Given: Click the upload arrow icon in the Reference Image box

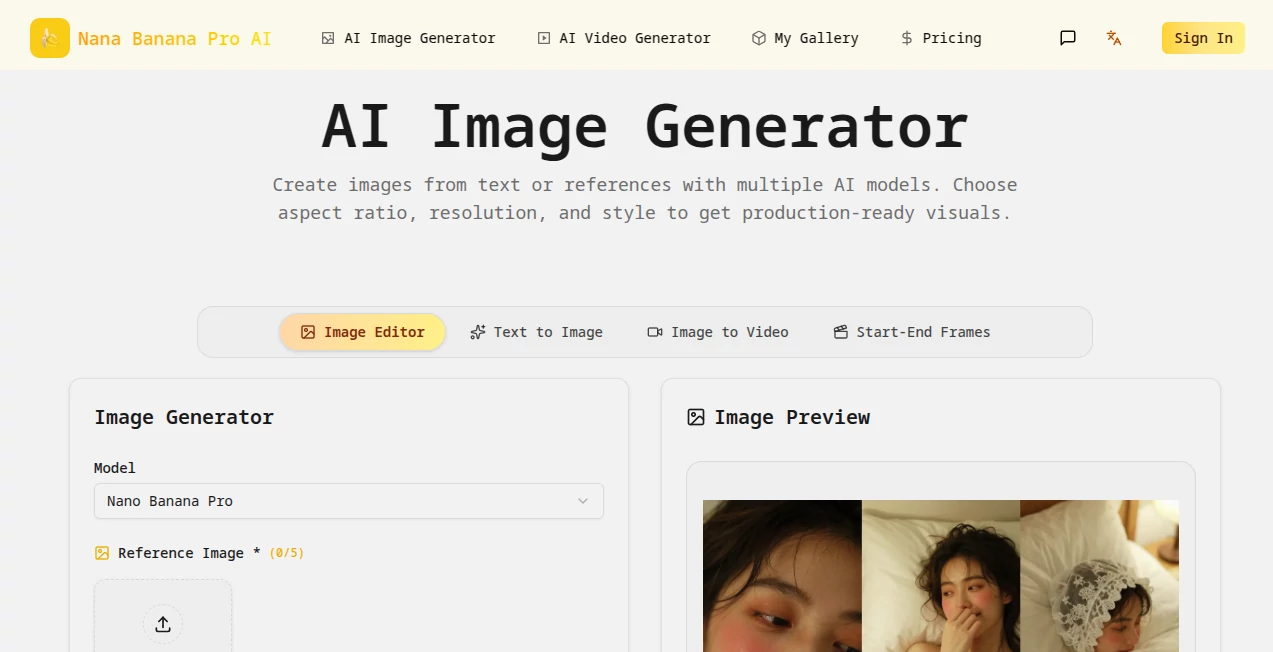Looking at the screenshot, I should pos(163,624).
